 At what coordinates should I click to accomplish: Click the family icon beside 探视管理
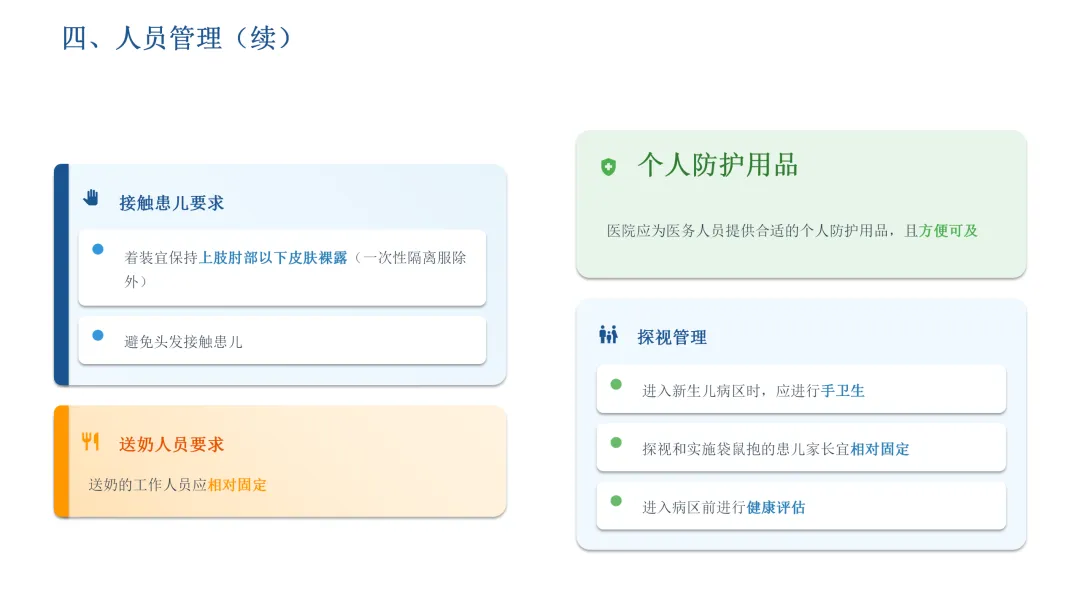(x=608, y=335)
